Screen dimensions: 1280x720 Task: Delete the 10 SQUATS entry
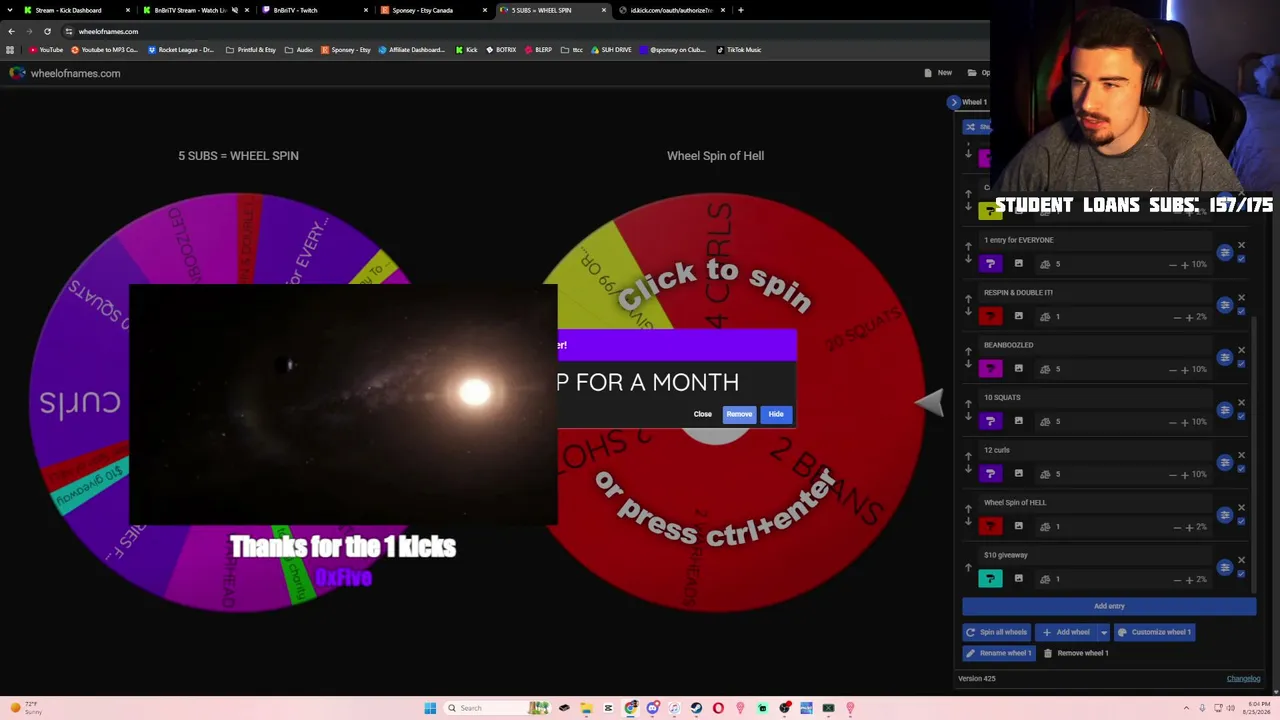1242,402
